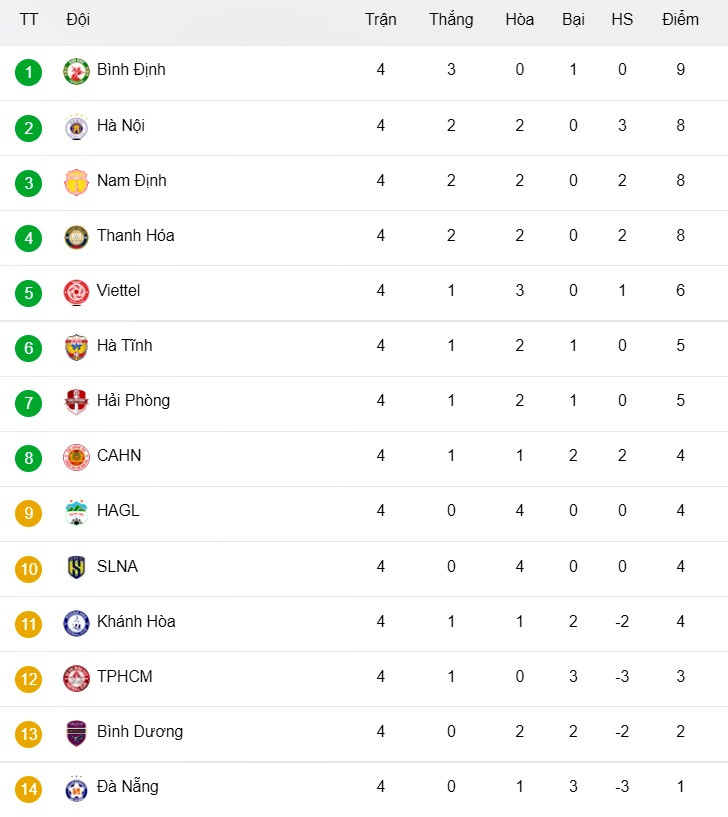Click the Viettel red swirl logo
This screenshot has width=728, height=817.
click(77, 291)
